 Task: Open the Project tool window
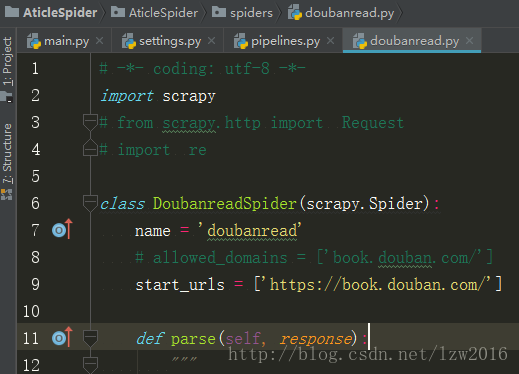[7, 68]
